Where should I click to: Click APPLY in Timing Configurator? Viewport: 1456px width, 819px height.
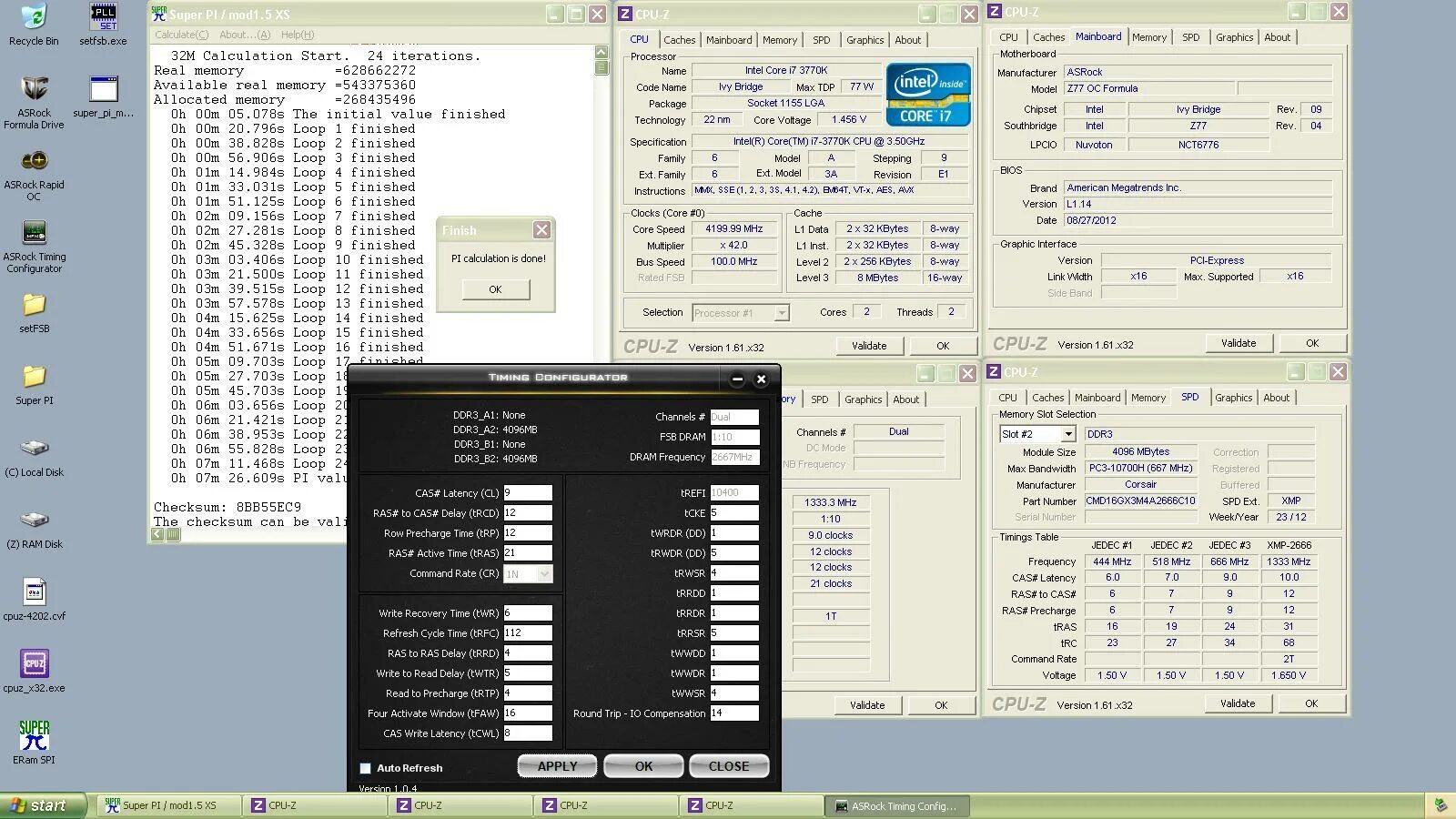(x=558, y=766)
